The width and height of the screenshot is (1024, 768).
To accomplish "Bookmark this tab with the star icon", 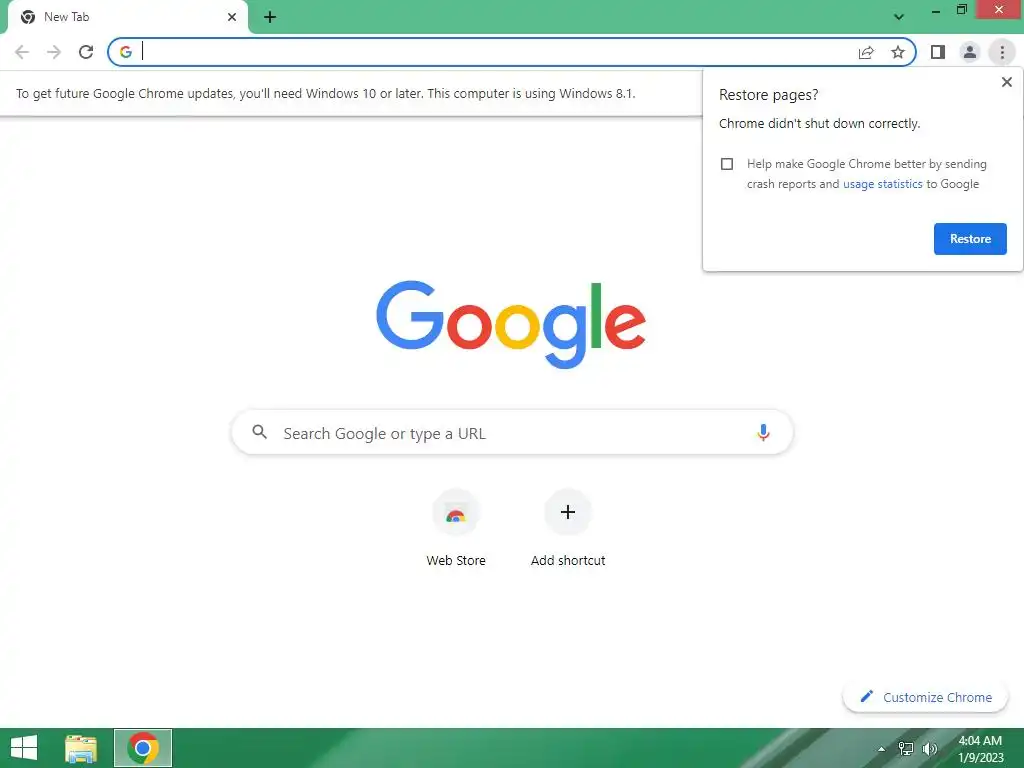I will pos(898,52).
